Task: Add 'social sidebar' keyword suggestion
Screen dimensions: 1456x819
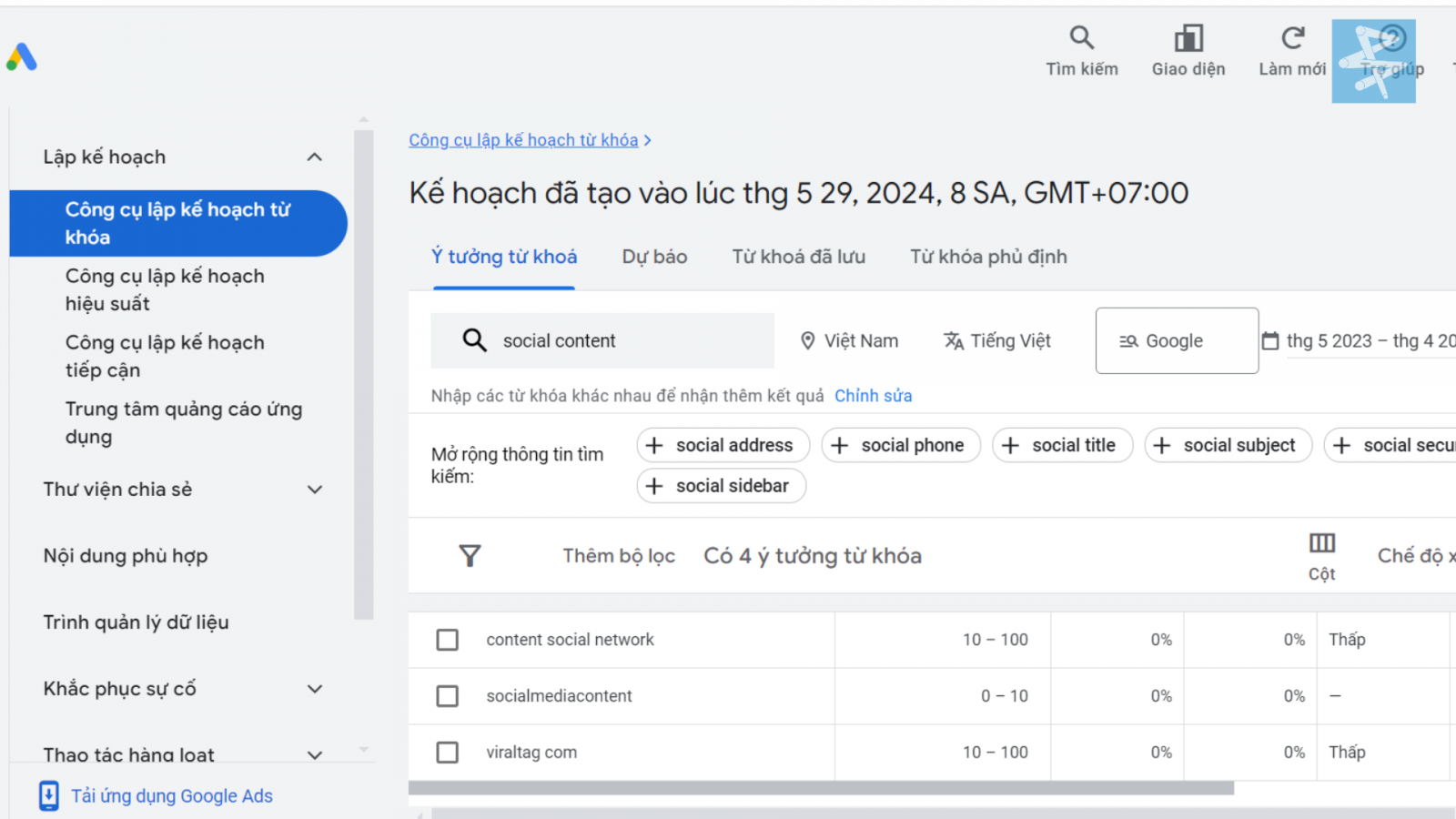Action: click(721, 486)
